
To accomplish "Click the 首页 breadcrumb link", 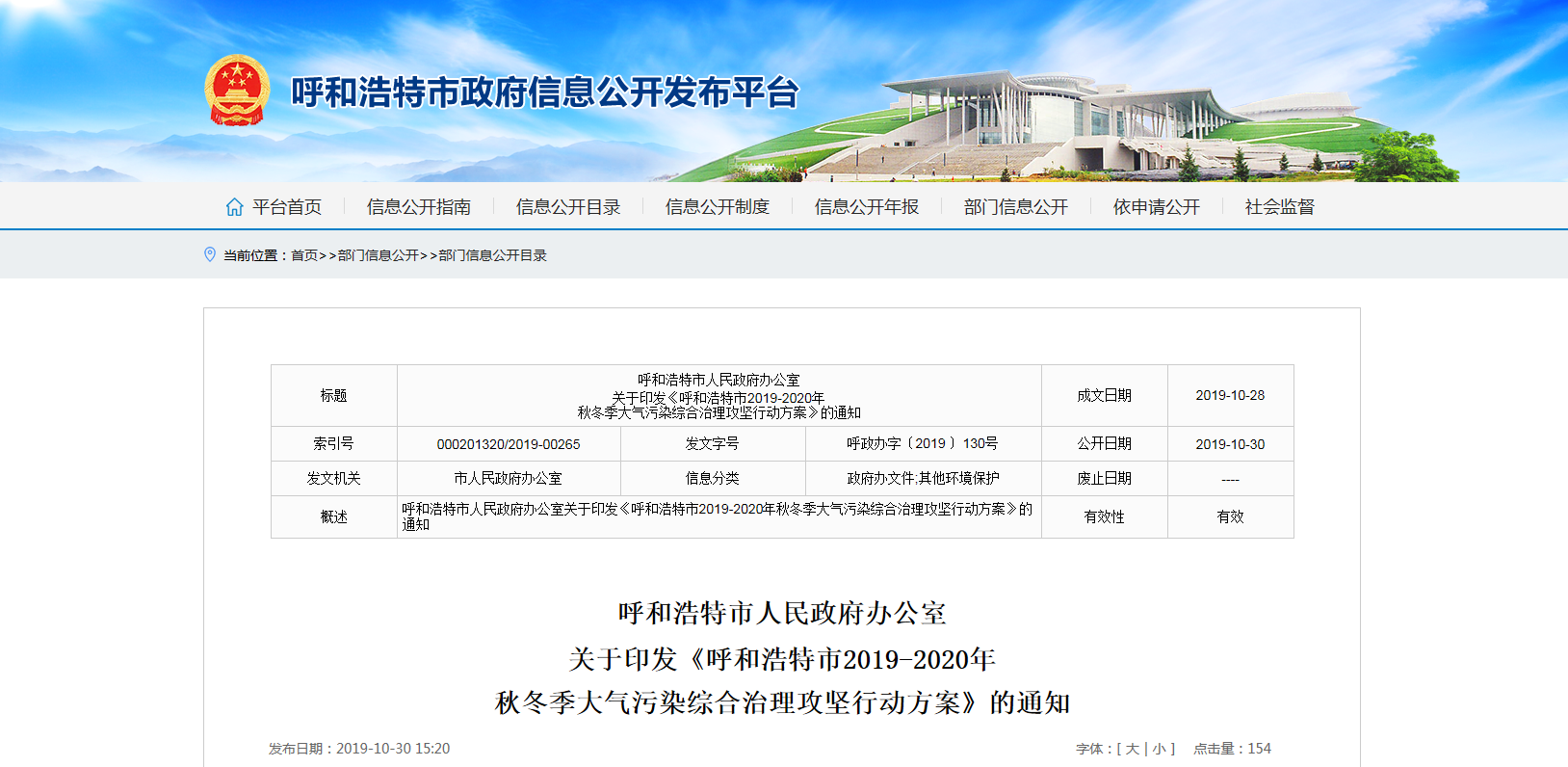I will pyautogui.click(x=304, y=255).
